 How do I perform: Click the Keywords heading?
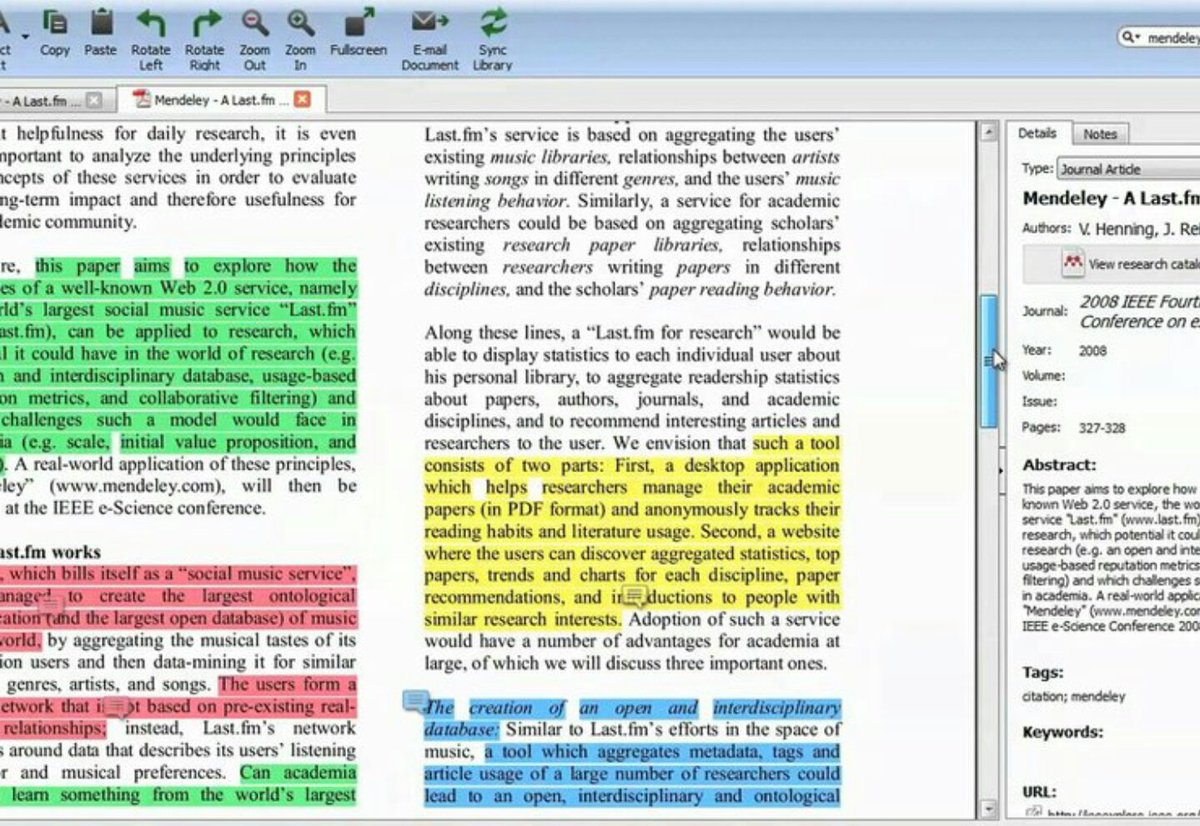click(x=1062, y=732)
